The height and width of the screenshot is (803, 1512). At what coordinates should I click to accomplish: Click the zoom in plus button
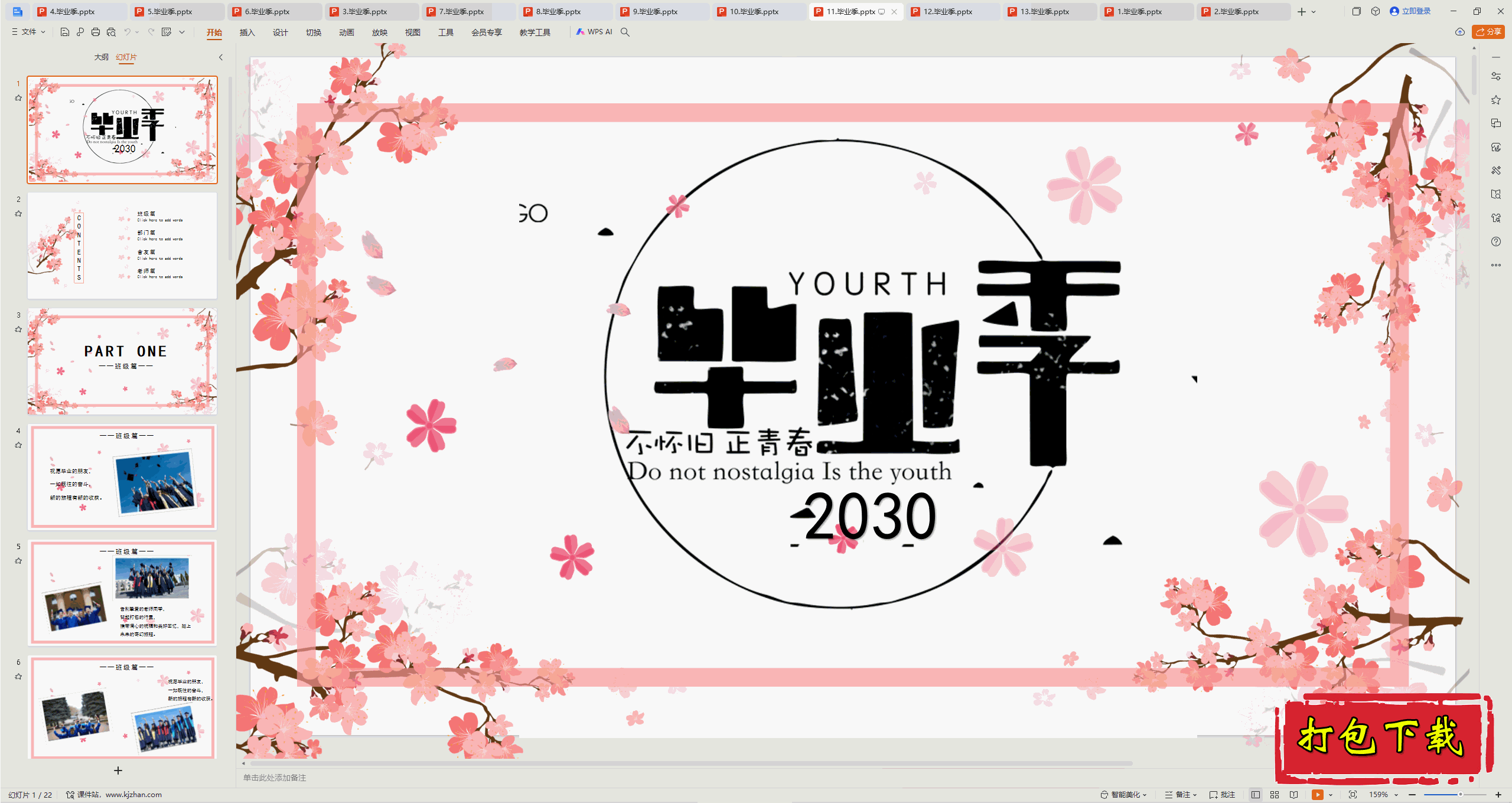click(x=1498, y=795)
